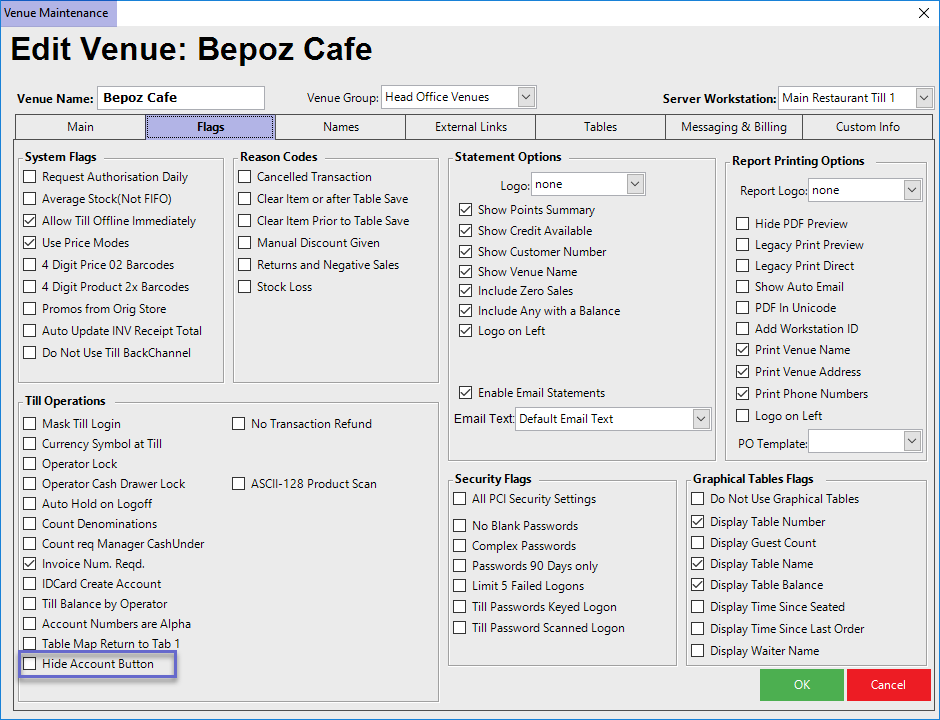Open the Messaging & Billing tab
Image resolution: width=940 pixels, height=720 pixels.
(733, 127)
